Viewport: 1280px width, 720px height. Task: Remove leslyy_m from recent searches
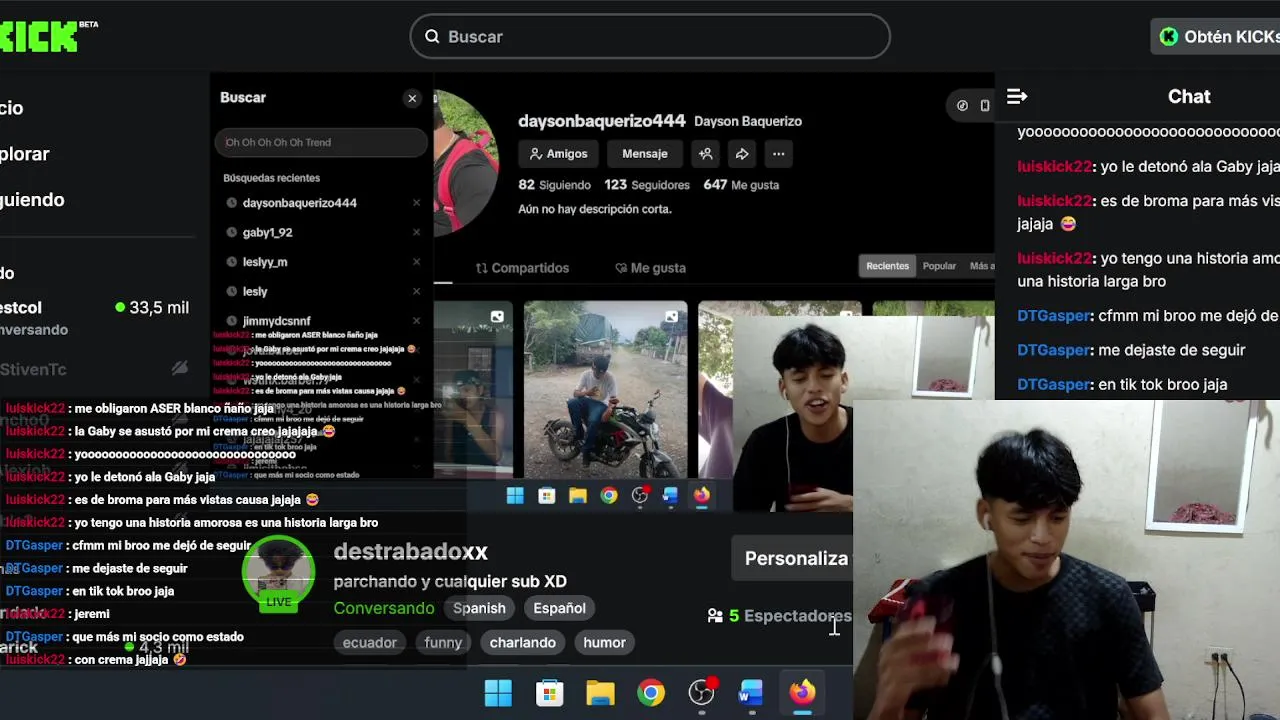click(416, 262)
